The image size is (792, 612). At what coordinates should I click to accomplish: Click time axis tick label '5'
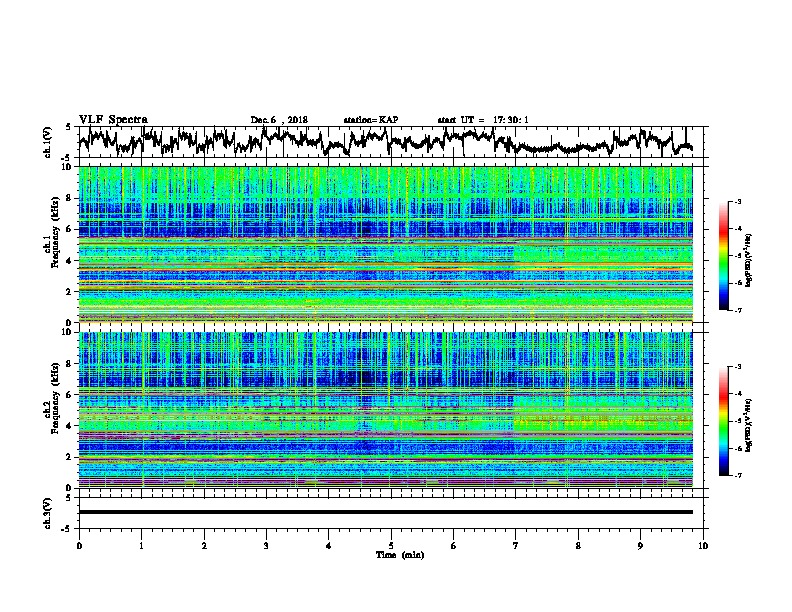[x=391, y=546]
